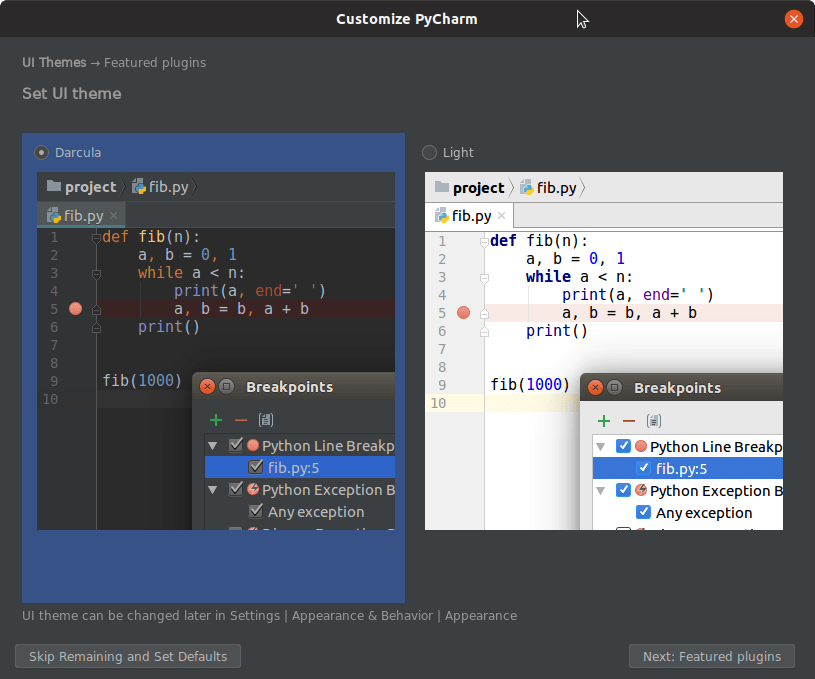Click fib(1000) call in Darcula preview code
The width and height of the screenshot is (815, 679).
142,381
